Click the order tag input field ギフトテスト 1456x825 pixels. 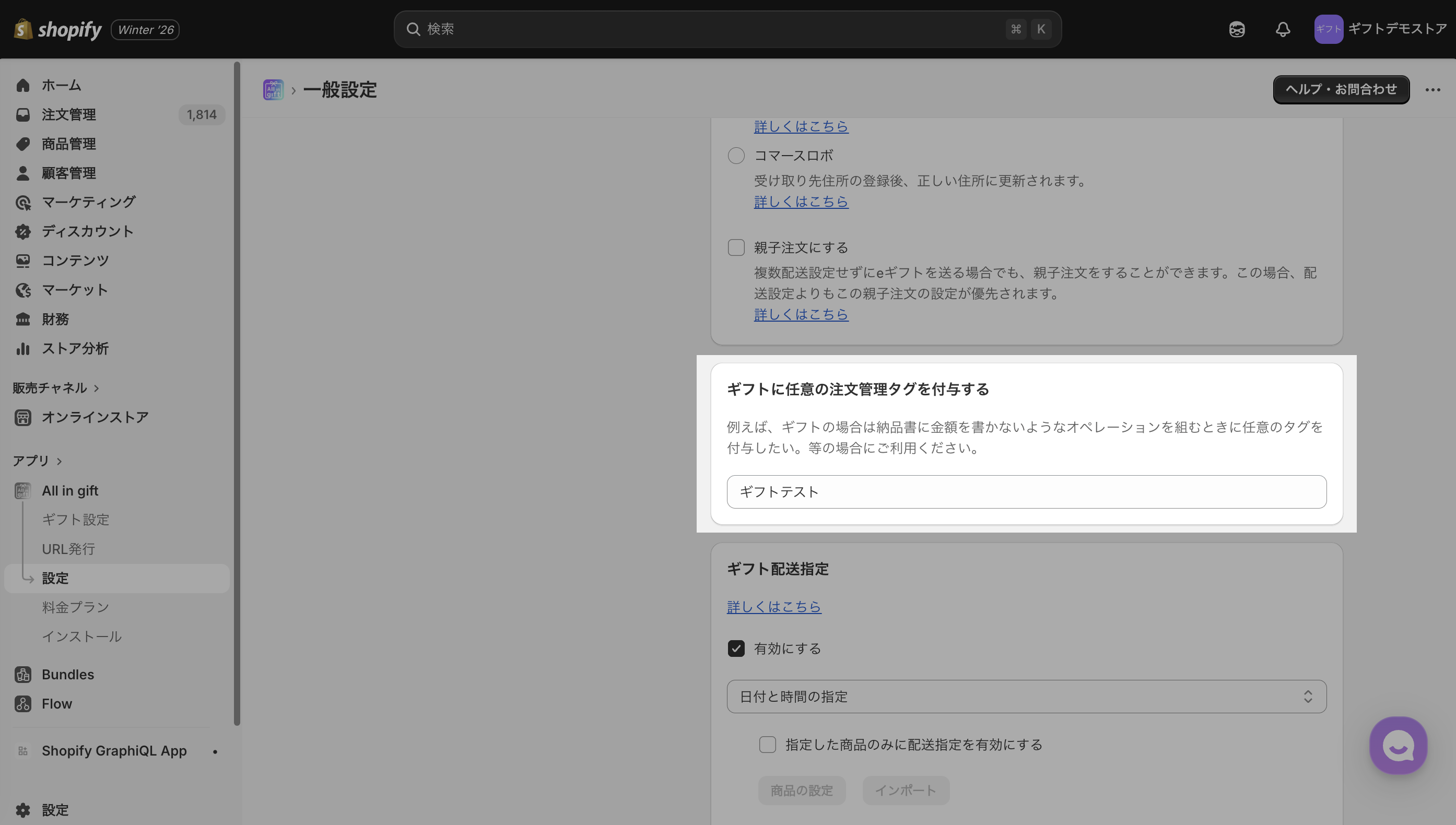click(1026, 492)
